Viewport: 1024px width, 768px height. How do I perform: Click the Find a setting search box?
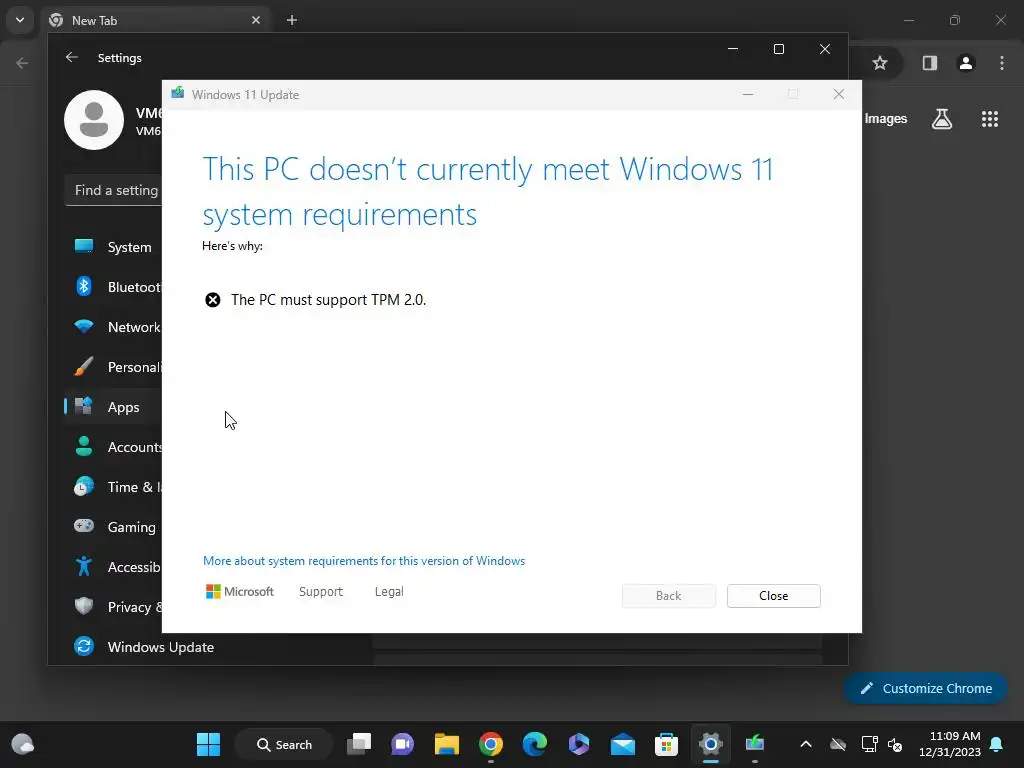[114, 190]
